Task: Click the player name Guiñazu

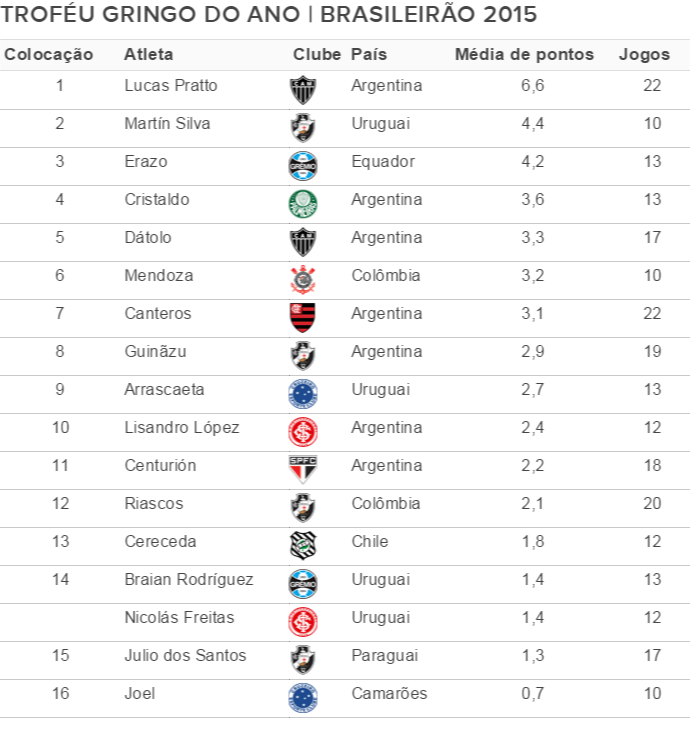Action: pyautogui.click(x=155, y=352)
